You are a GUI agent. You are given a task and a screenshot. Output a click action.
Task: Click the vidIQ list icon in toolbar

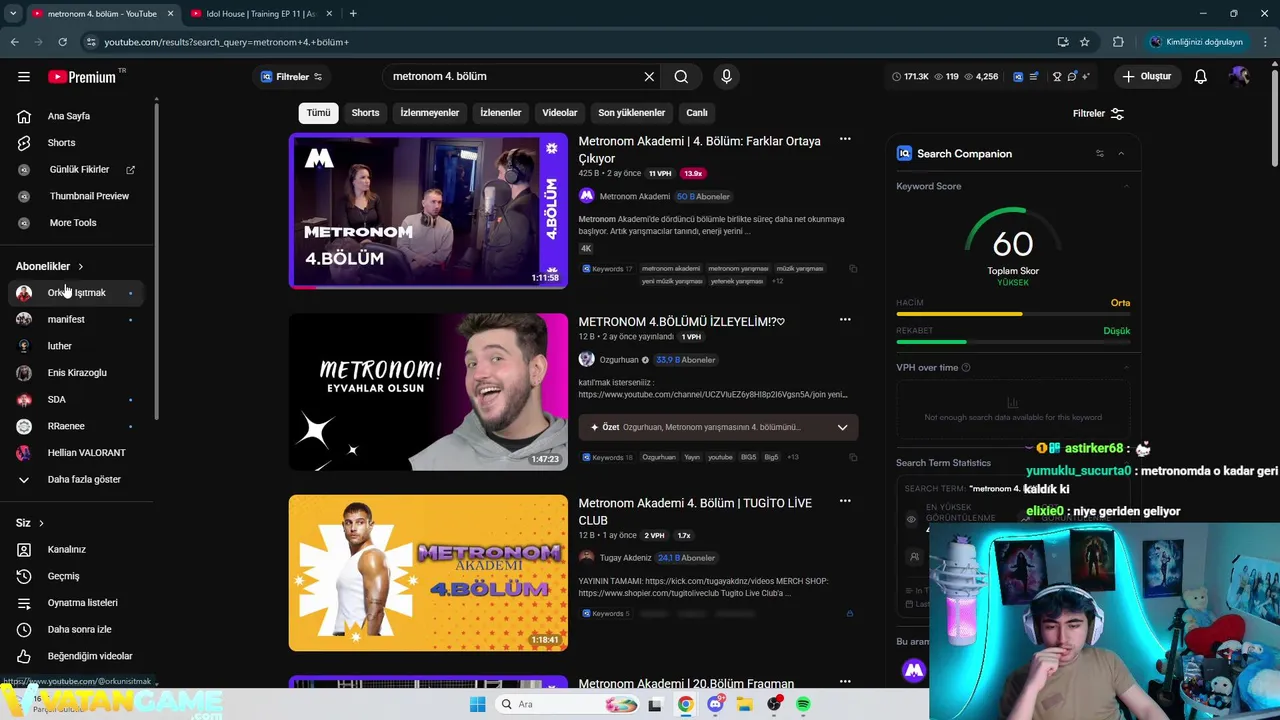1034,76
